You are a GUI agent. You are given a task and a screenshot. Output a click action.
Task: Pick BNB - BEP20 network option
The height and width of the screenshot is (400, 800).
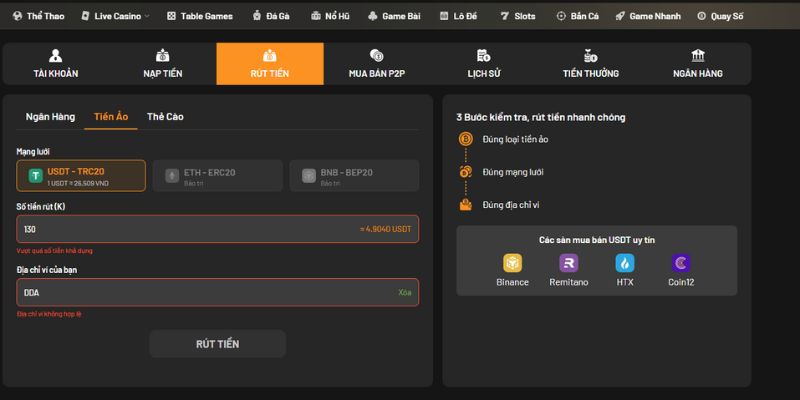click(x=354, y=176)
